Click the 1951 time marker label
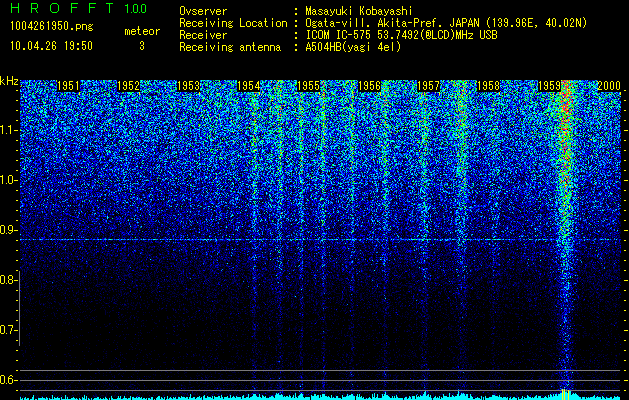The height and width of the screenshot is (400, 629). [68, 85]
